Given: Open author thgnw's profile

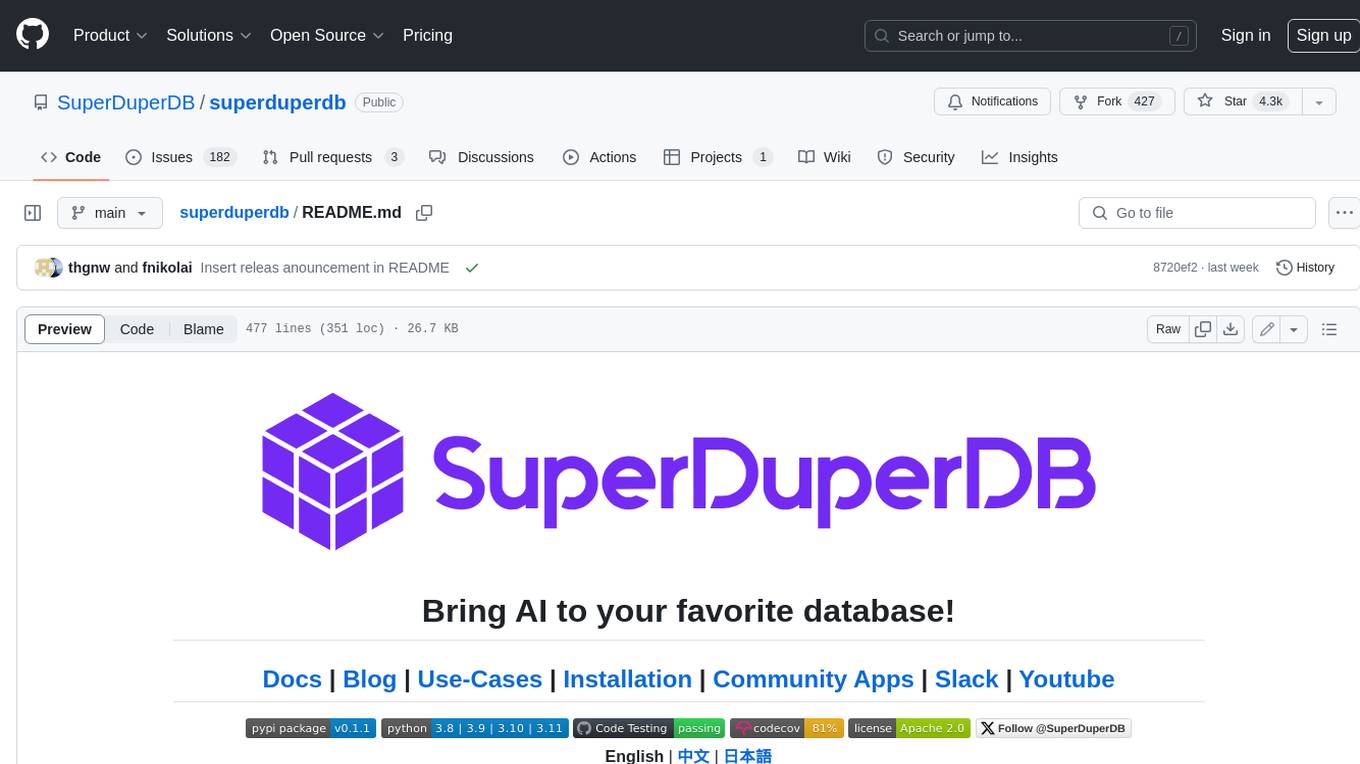Looking at the screenshot, I should pos(89,268).
